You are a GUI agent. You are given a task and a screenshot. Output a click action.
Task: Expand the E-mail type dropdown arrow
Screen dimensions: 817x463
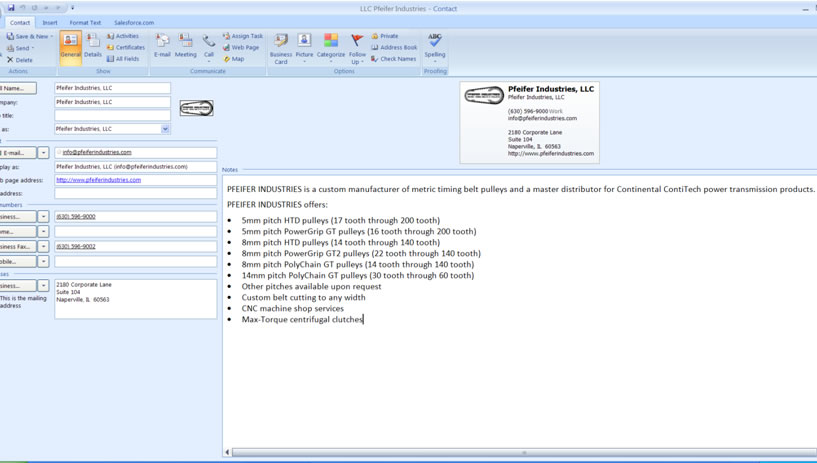click(x=44, y=153)
